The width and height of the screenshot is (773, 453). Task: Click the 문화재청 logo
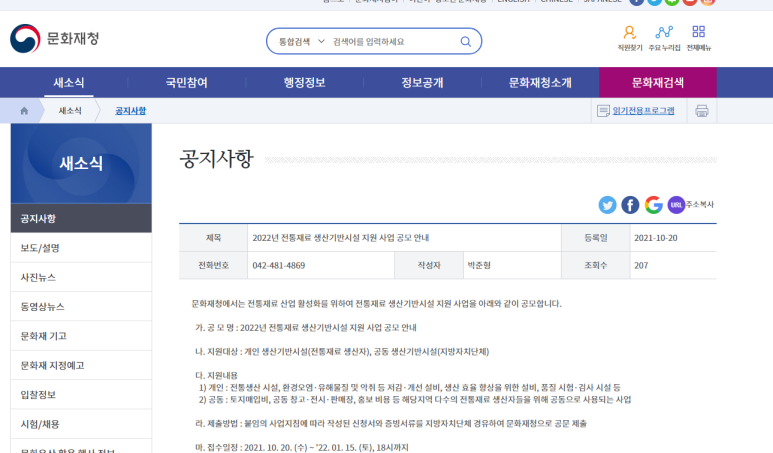(x=55, y=38)
